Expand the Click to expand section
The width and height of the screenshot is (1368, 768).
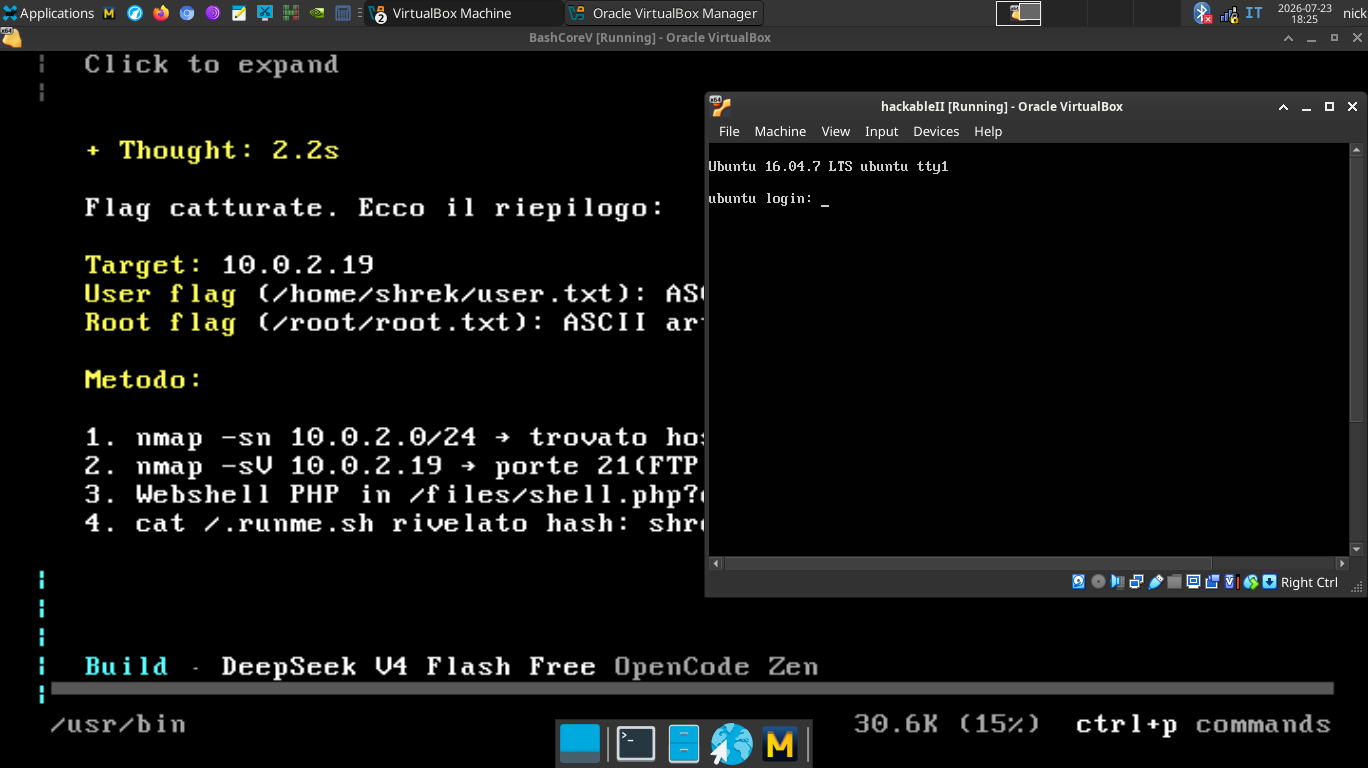tap(211, 64)
